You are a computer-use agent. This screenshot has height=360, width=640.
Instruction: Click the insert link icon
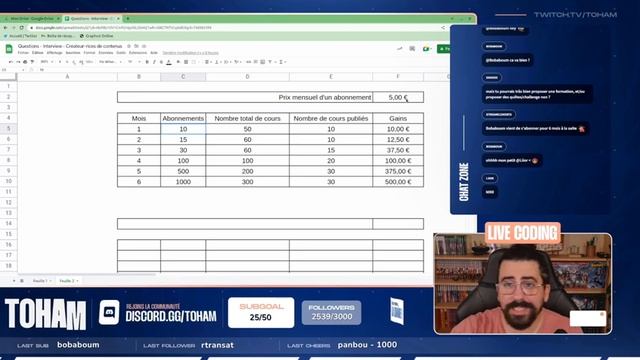click(249, 62)
